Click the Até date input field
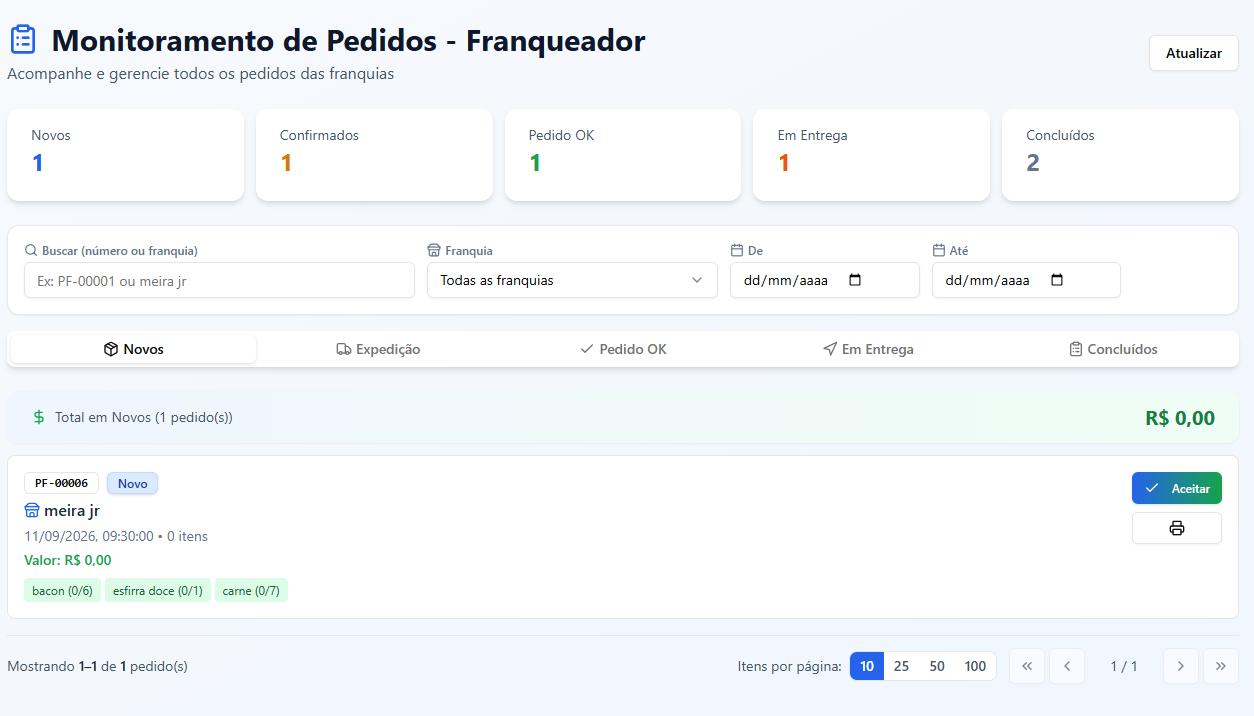 [1026, 280]
